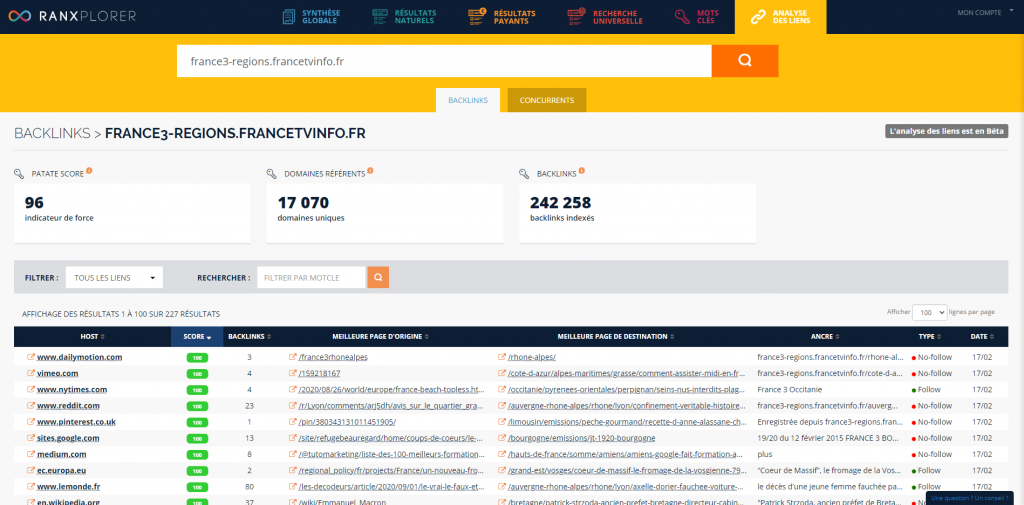This screenshot has width=1024, height=505.
Task: Click the 100 score badge for www.reddit.com
Action: click(197, 406)
